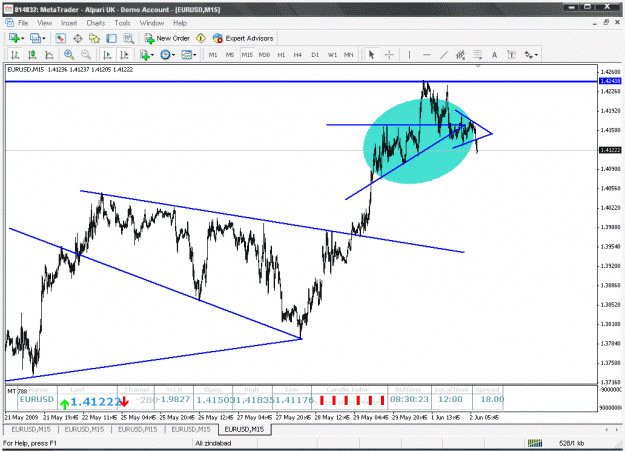The image size is (625, 451).
Task: Open the Data Window crosshair icon
Action: point(78,38)
